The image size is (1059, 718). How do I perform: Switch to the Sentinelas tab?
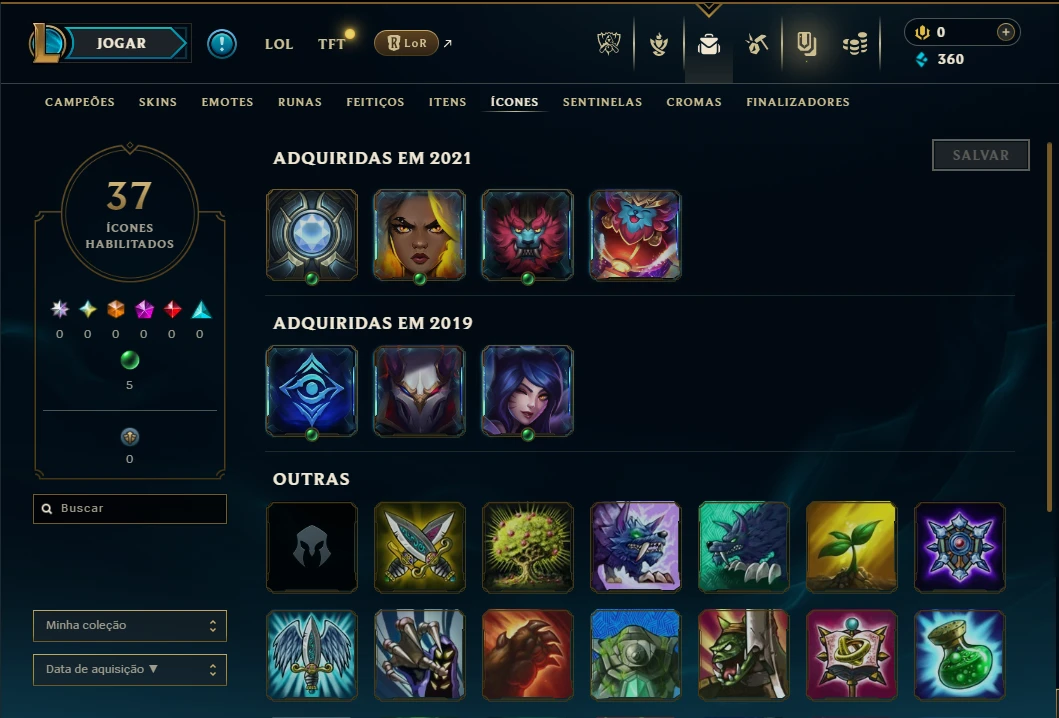[x=602, y=102]
